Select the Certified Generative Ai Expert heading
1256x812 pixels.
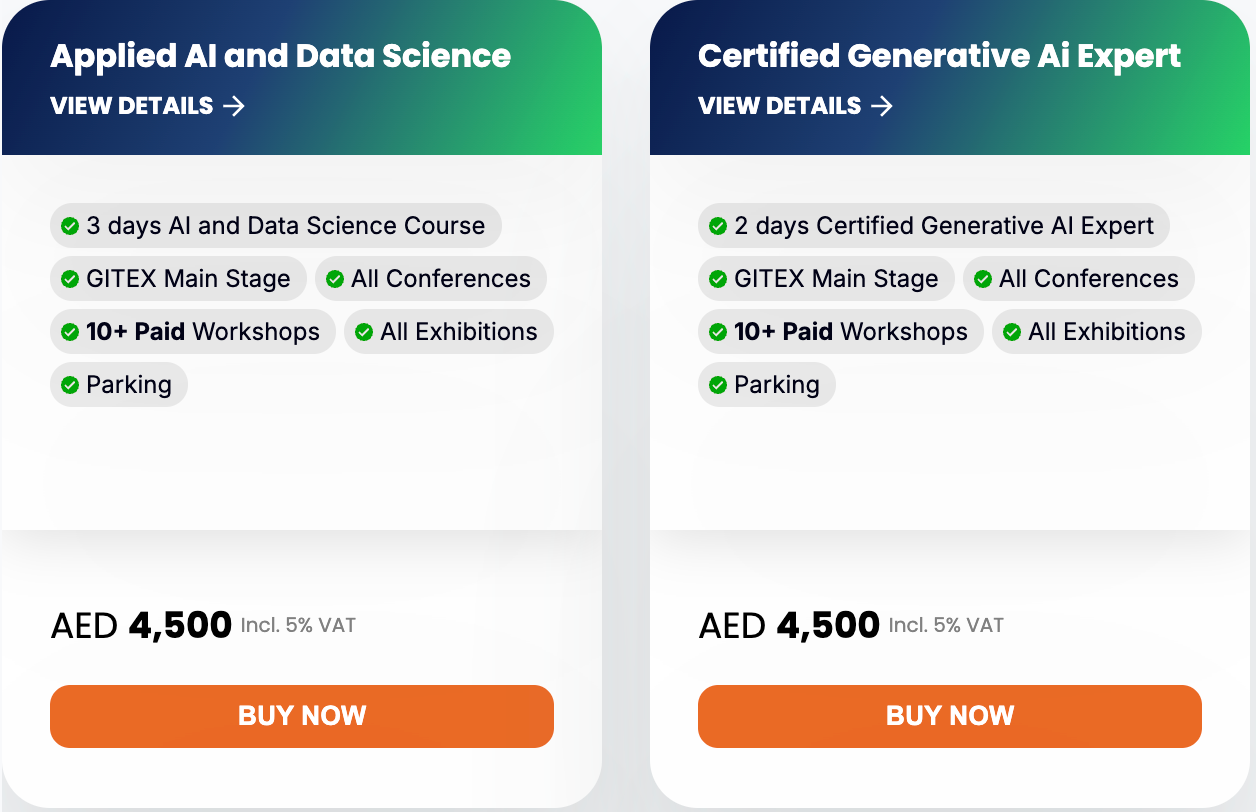click(940, 56)
